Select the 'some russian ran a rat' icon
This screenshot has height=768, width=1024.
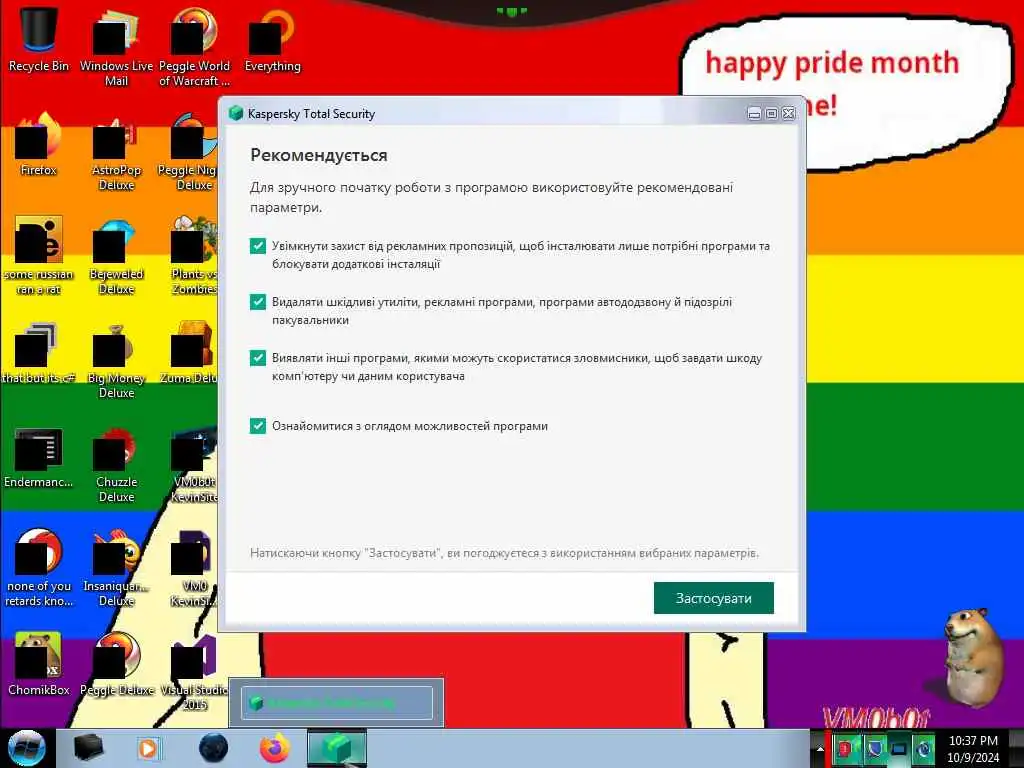(x=39, y=255)
